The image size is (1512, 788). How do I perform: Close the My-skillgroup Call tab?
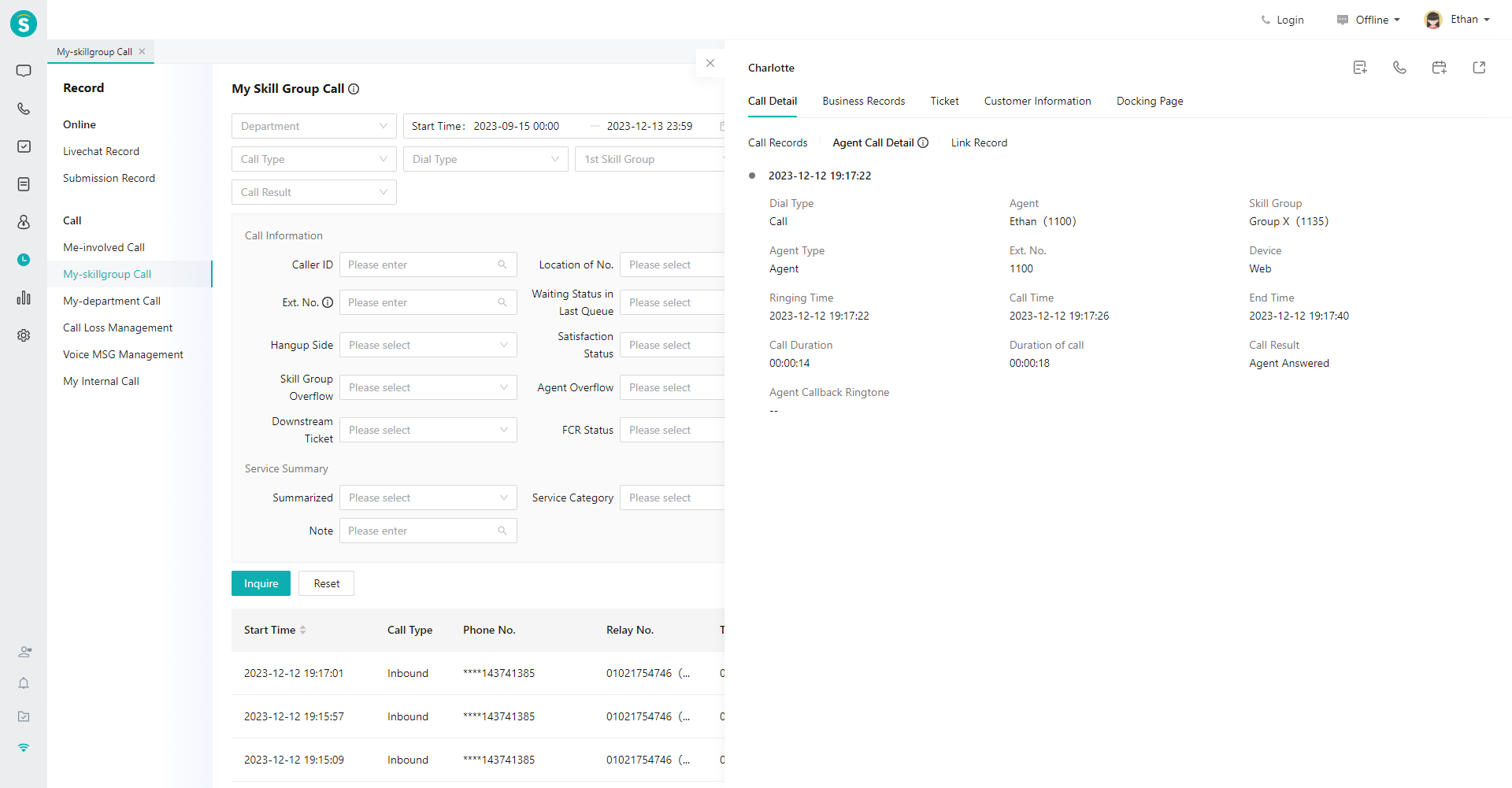click(143, 51)
